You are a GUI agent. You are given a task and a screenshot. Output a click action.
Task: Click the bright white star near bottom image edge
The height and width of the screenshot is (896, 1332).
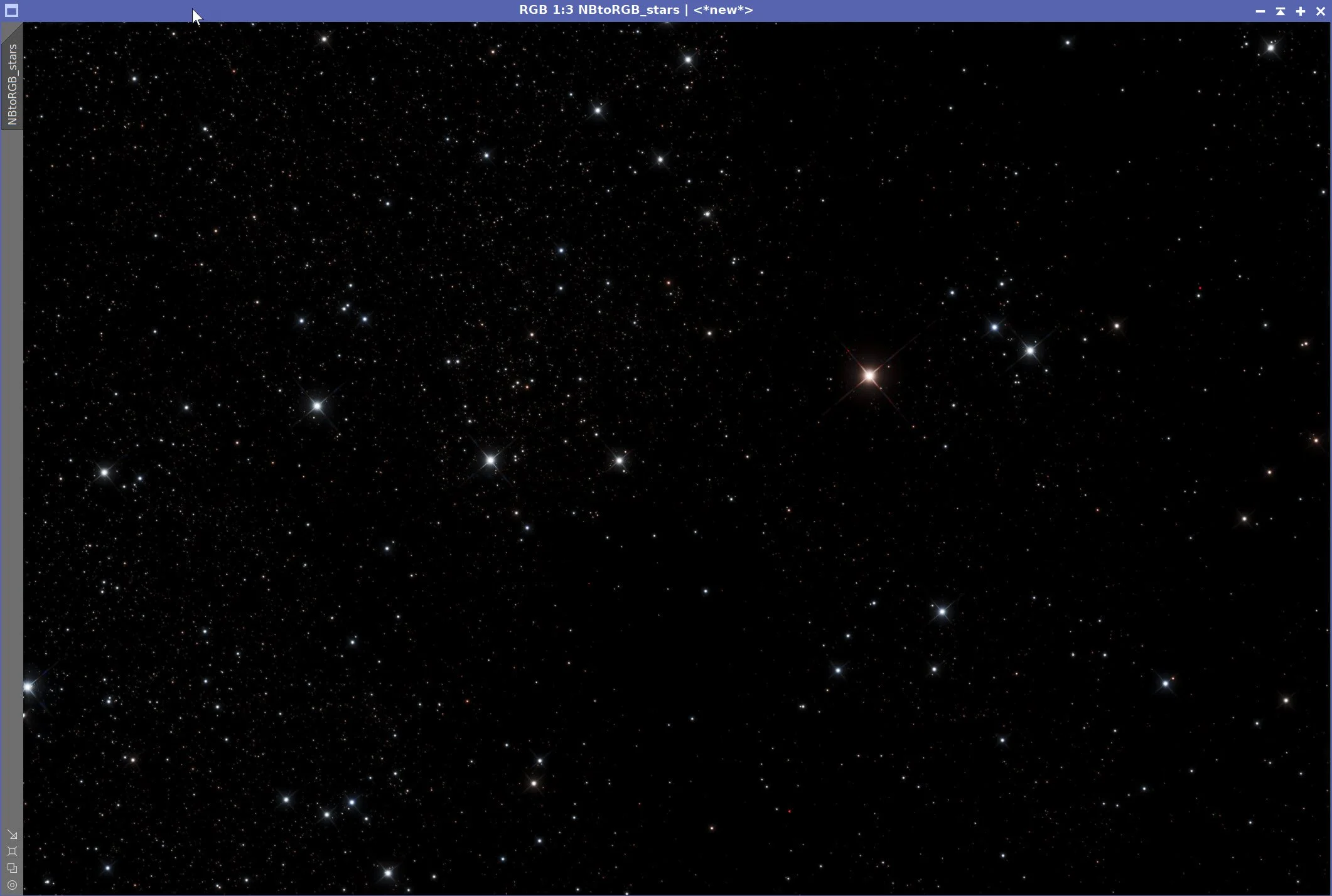point(388,873)
